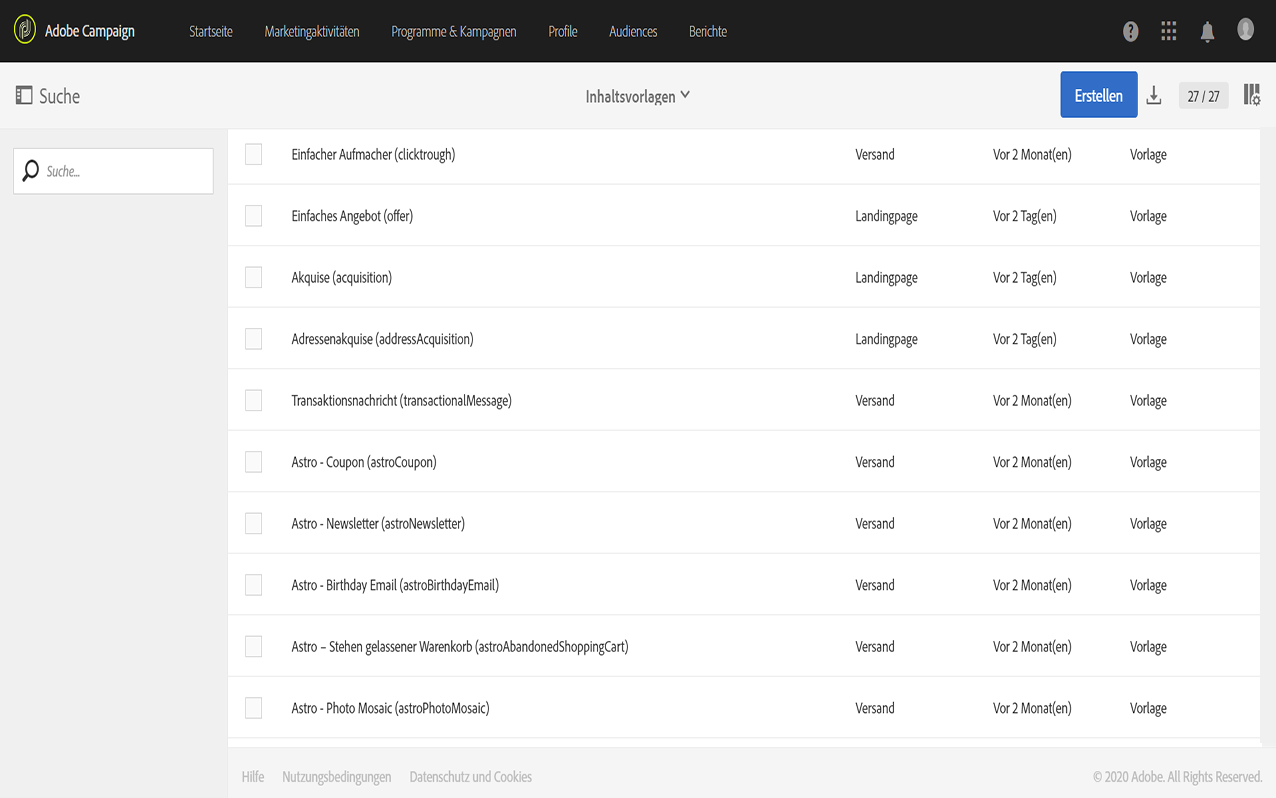The width and height of the screenshot is (1276, 798).
Task: Open the user profile avatar icon
Action: tap(1245, 30)
